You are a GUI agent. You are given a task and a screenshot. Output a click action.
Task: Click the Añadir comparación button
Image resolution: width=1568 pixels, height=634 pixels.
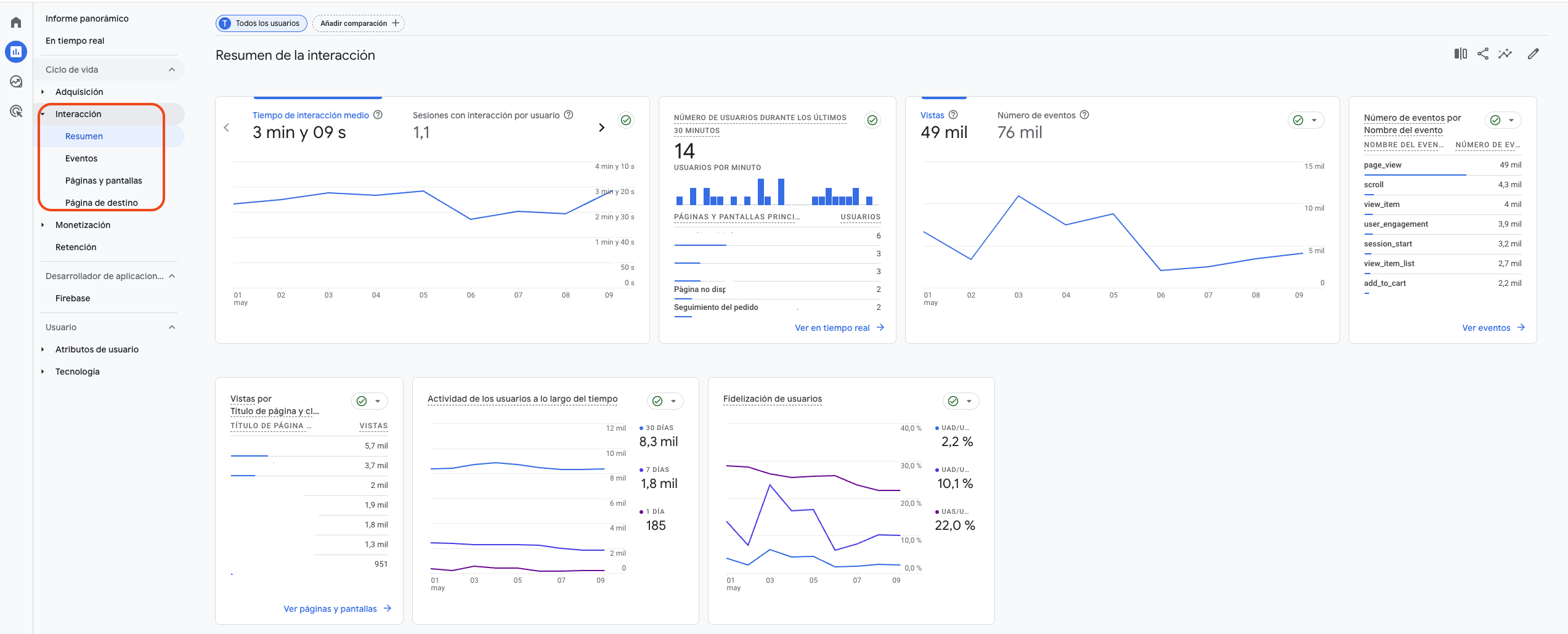tap(359, 23)
